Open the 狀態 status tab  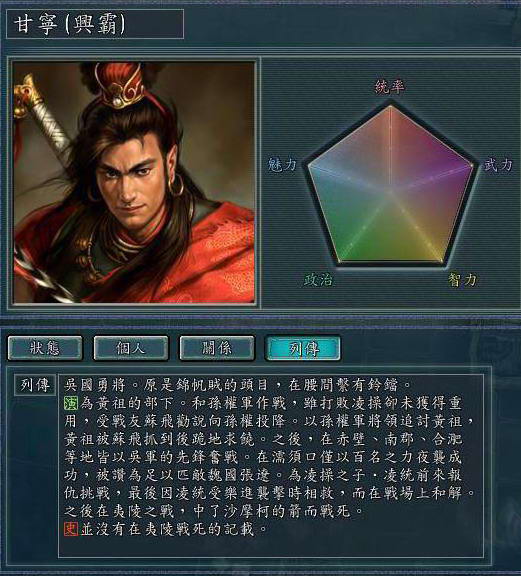(45, 348)
